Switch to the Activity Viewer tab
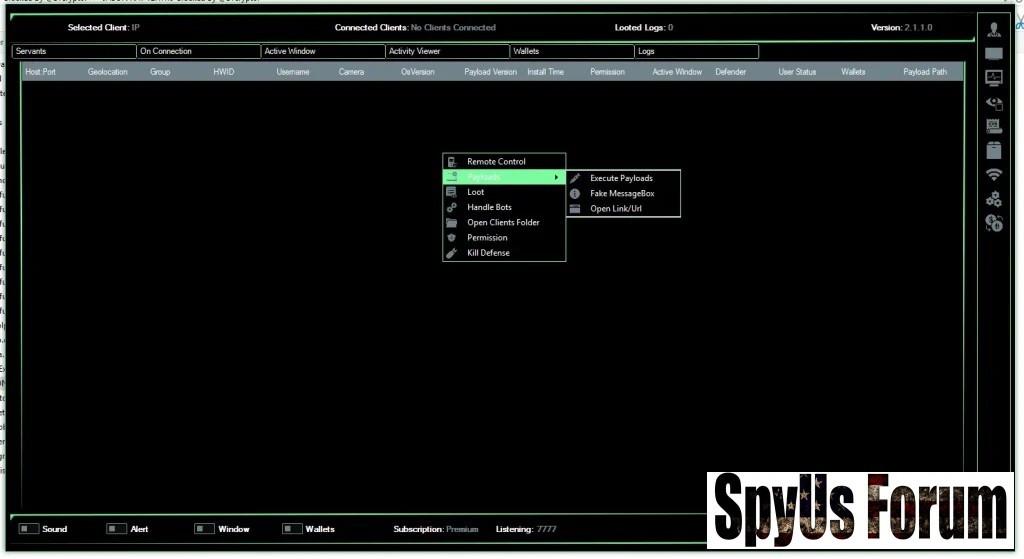The height and width of the screenshot is (559, 1024). tap(447, 51)
